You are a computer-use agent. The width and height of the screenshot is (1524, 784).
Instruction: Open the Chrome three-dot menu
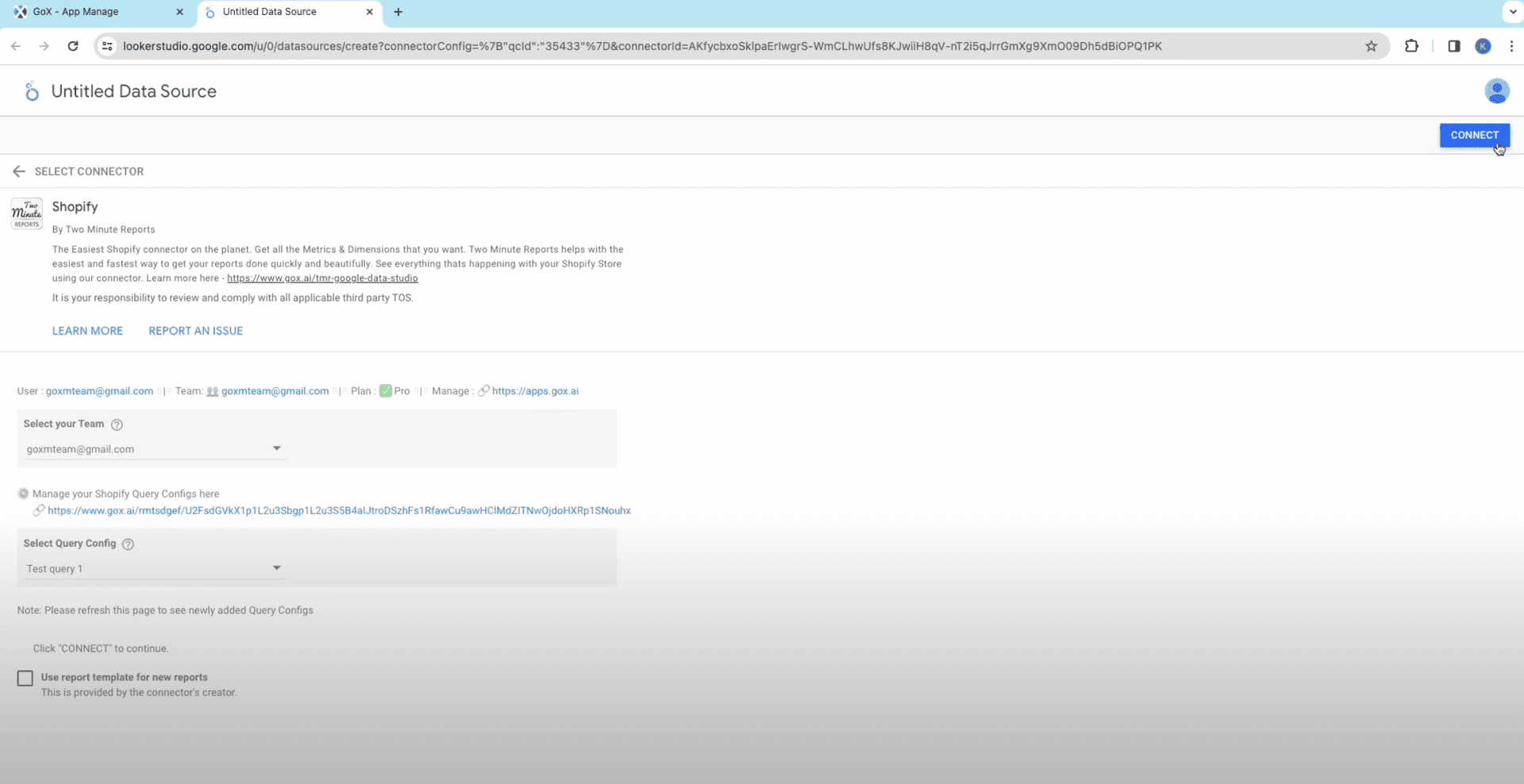pos(1511,46)
